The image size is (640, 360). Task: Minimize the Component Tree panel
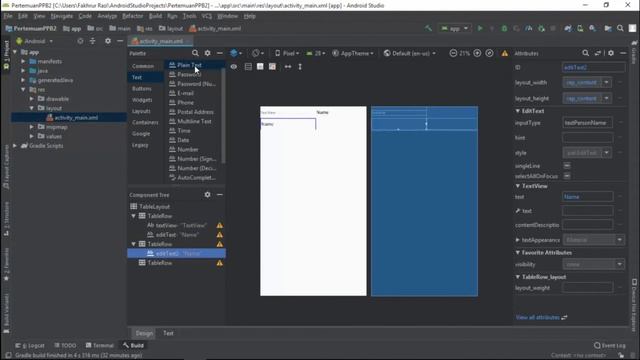click(x=220, y=195)
